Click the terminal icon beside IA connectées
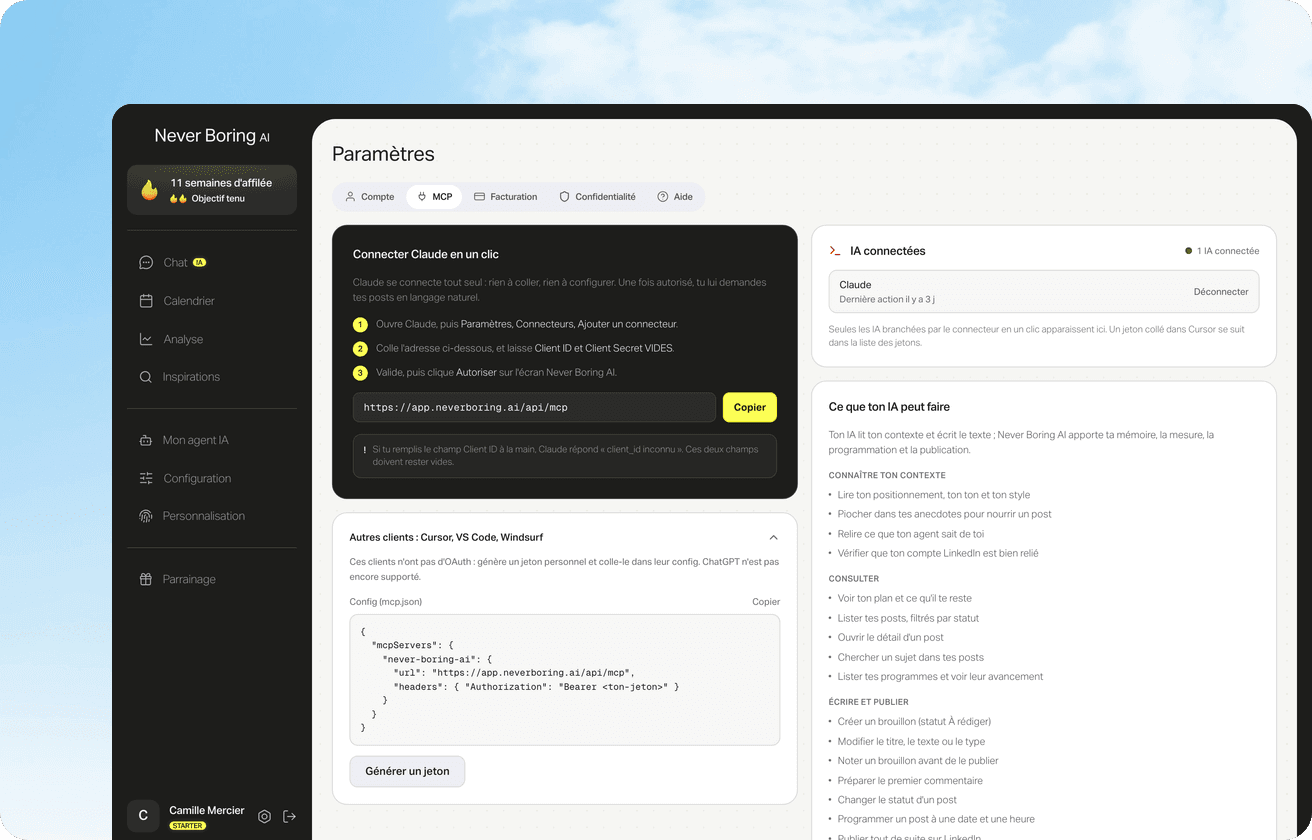1312x840 pixels. click(x=835, y=251)
